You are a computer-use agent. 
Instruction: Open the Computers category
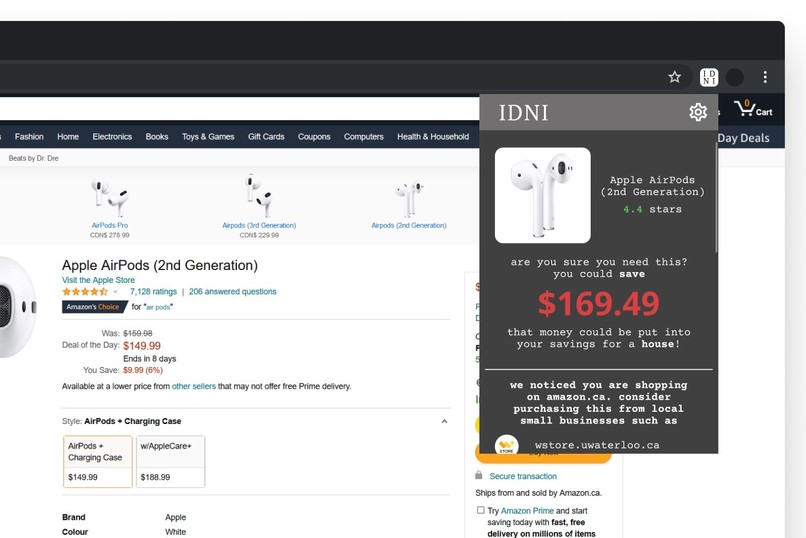tap(363, 137)
